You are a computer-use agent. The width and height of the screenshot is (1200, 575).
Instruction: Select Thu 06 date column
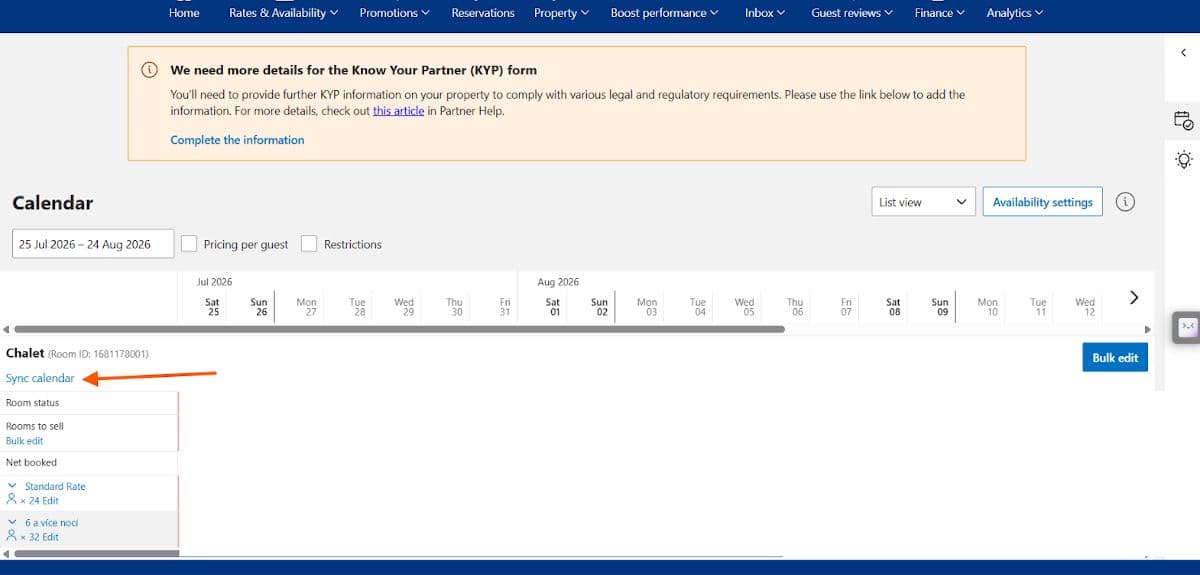(x=795, y=306)
